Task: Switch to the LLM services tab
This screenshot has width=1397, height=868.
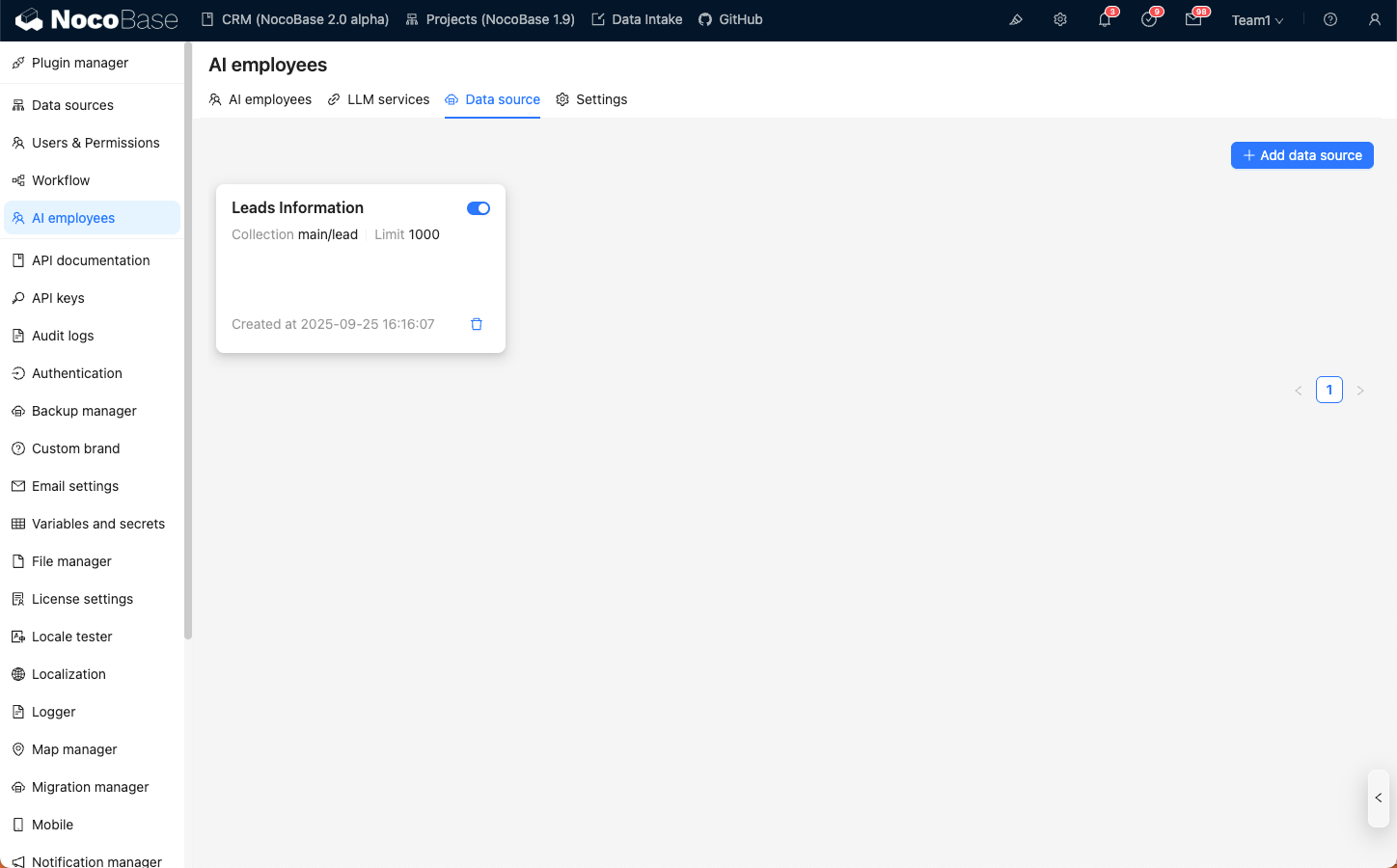Action: tap(378, 99)
